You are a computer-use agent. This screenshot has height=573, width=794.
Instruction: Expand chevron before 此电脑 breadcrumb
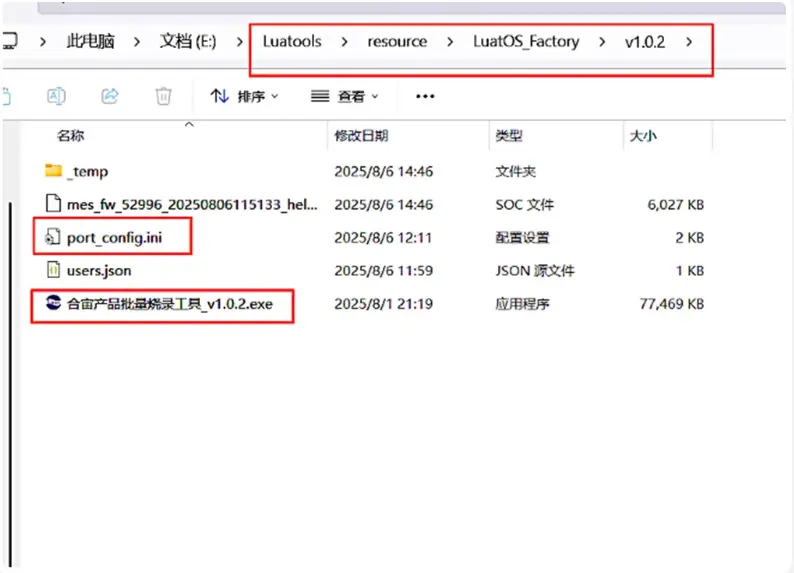[x=43, y=42]
